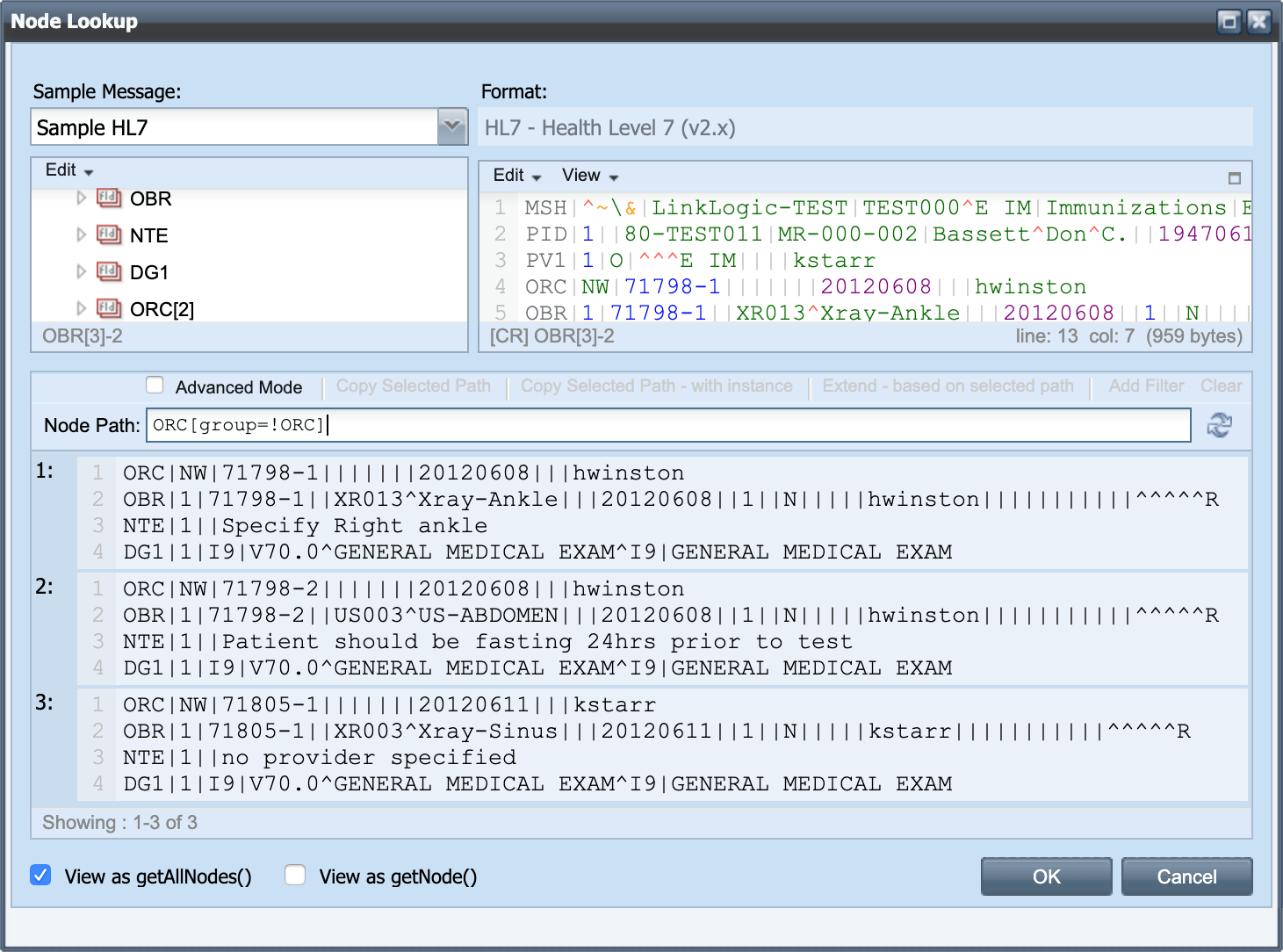This screenshot has height=952, width=1283.
Task: Enable Advanced Mode
Action: pyautogui.click(x=155, y=385)
